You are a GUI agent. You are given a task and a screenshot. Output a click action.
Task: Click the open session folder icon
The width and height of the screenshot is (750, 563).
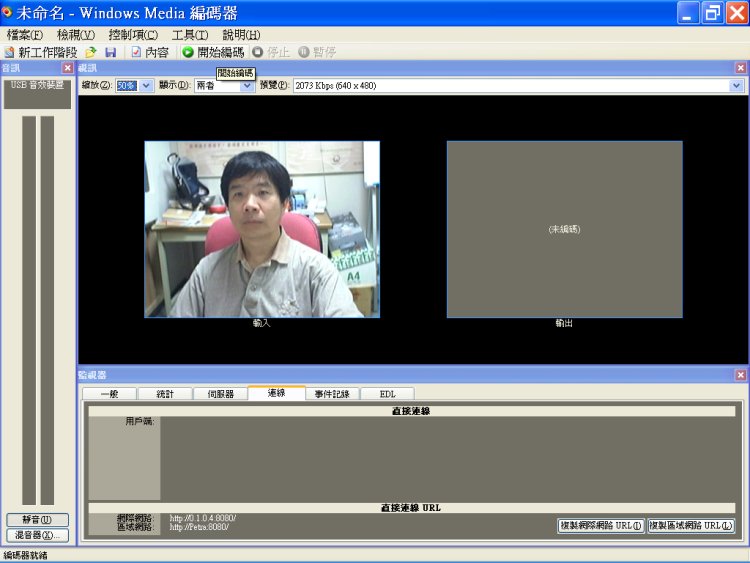[x=91, y=52]
